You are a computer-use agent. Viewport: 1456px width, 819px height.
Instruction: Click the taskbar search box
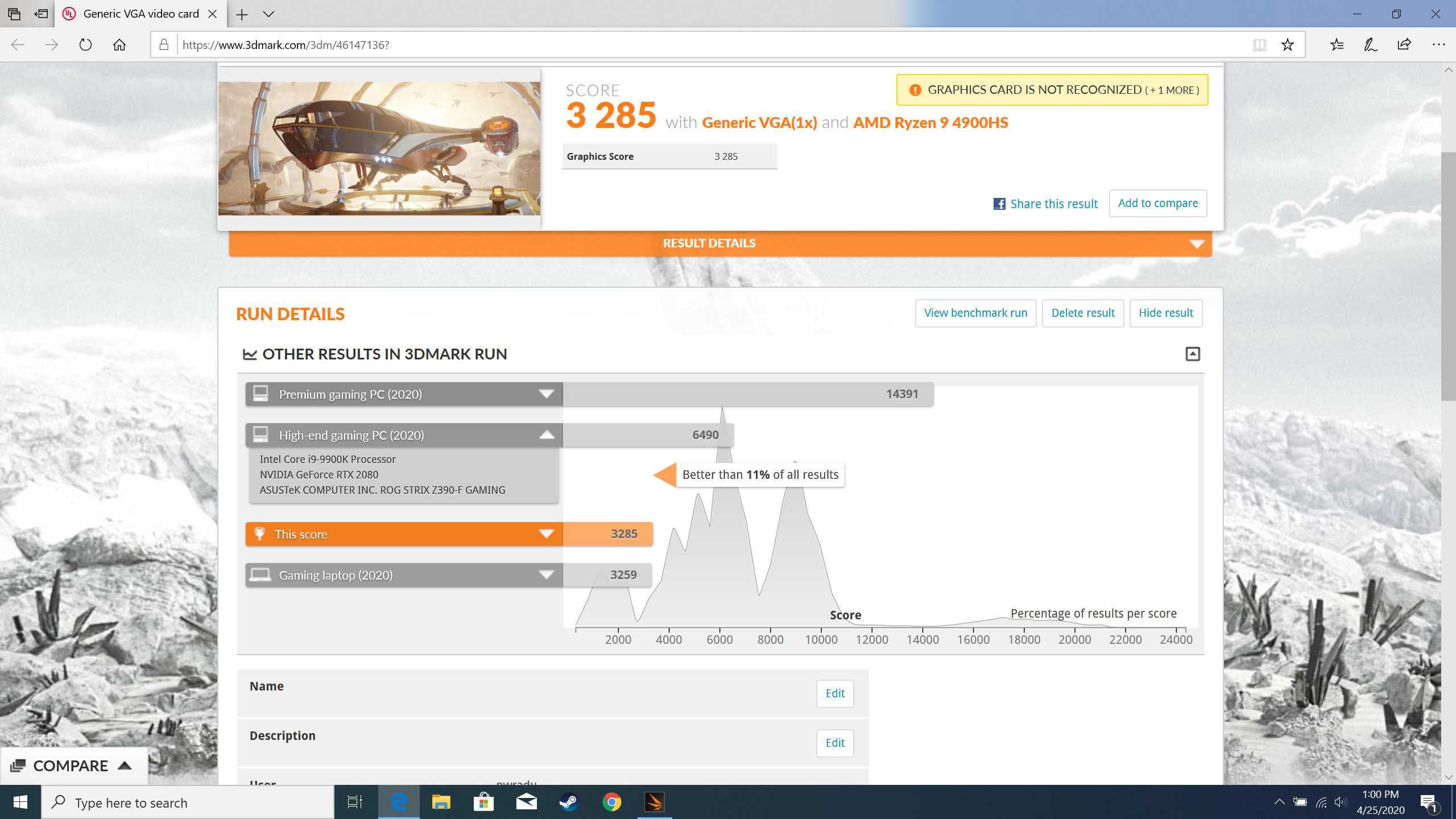click(x=188, y=803)
